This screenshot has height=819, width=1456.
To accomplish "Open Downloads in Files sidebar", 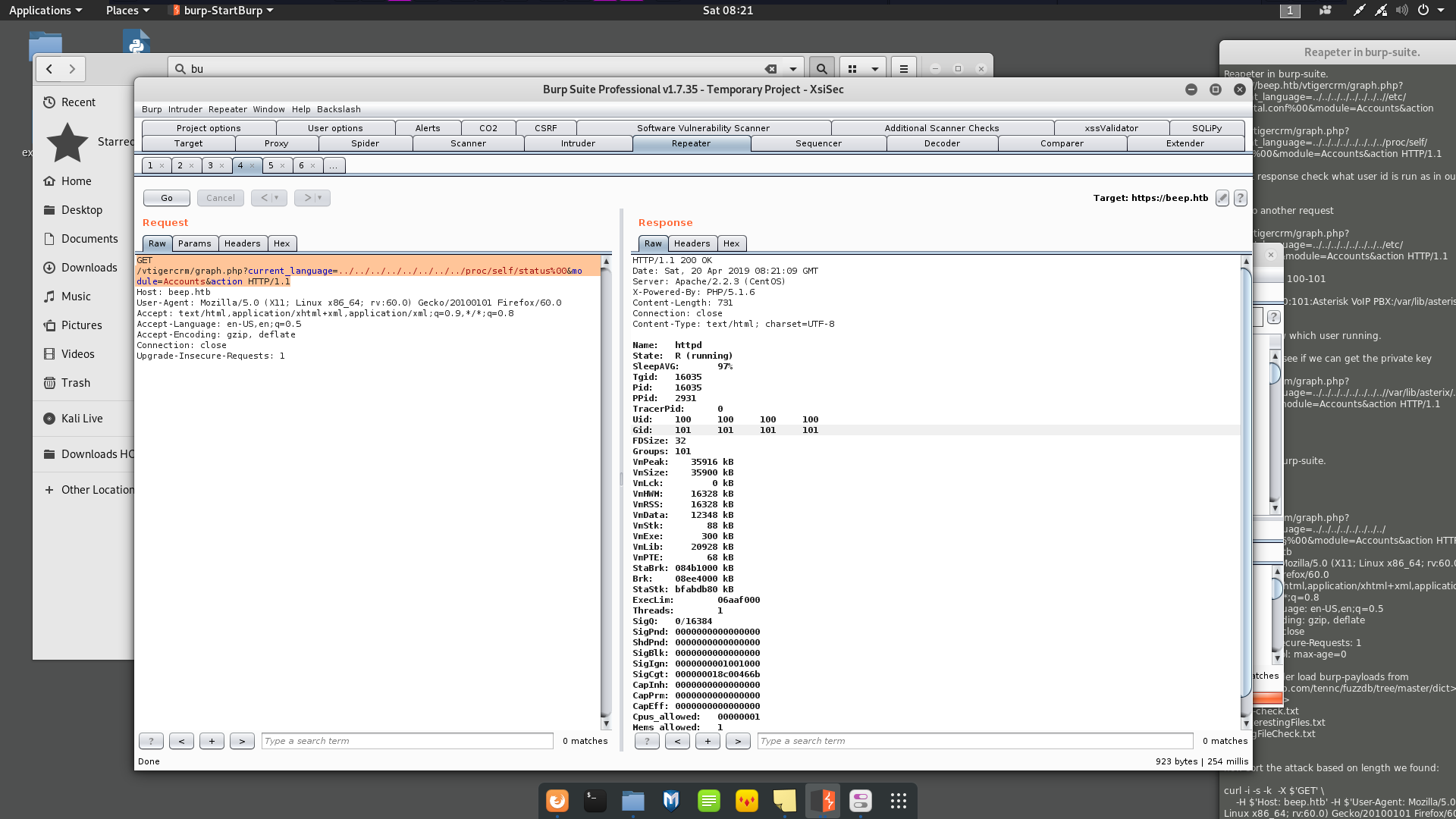I will coord(89,268).
